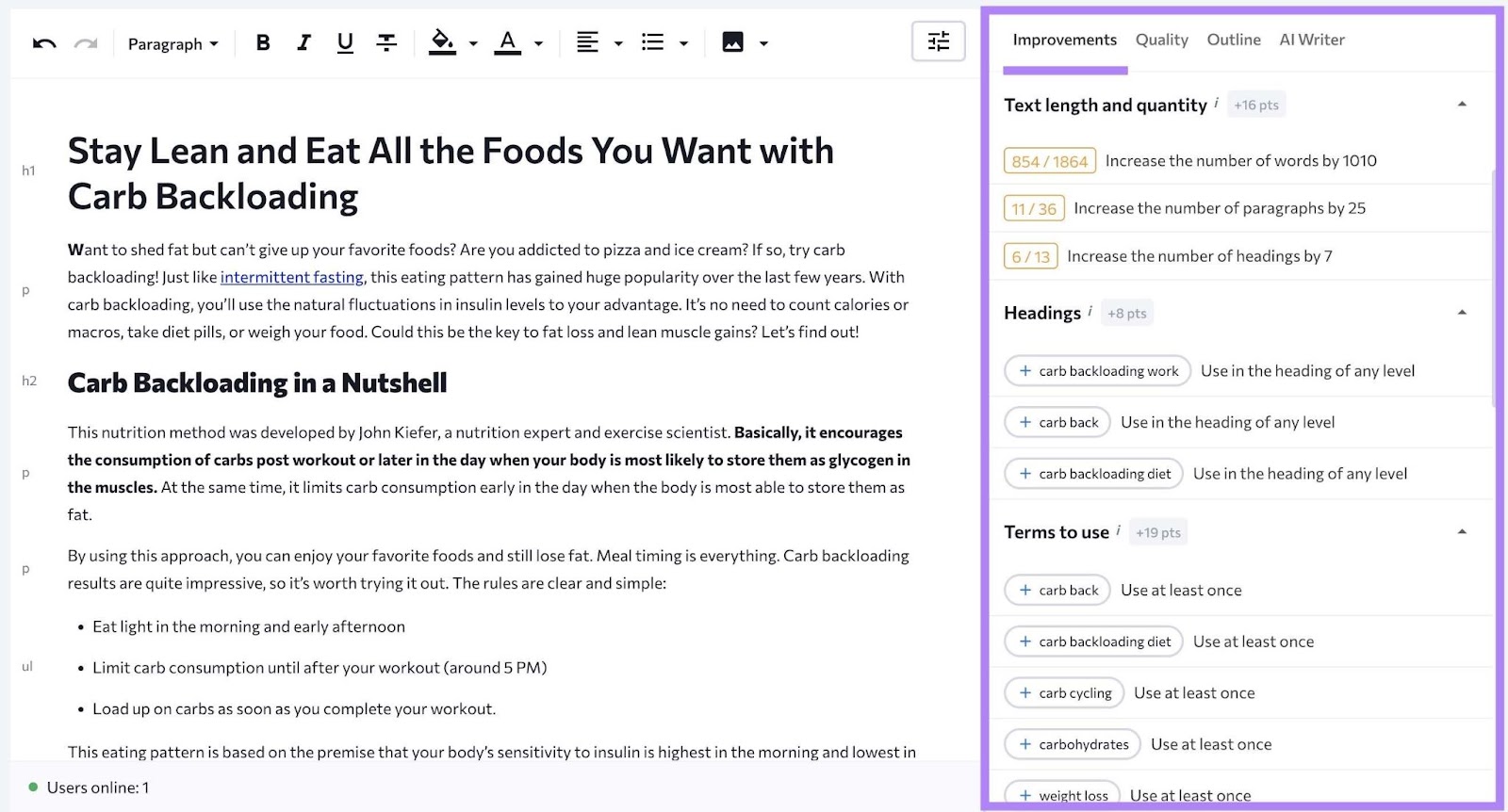Click 'Increase the number of words by 1010'
This screenshot has width=1508, height=812.
1240,161
